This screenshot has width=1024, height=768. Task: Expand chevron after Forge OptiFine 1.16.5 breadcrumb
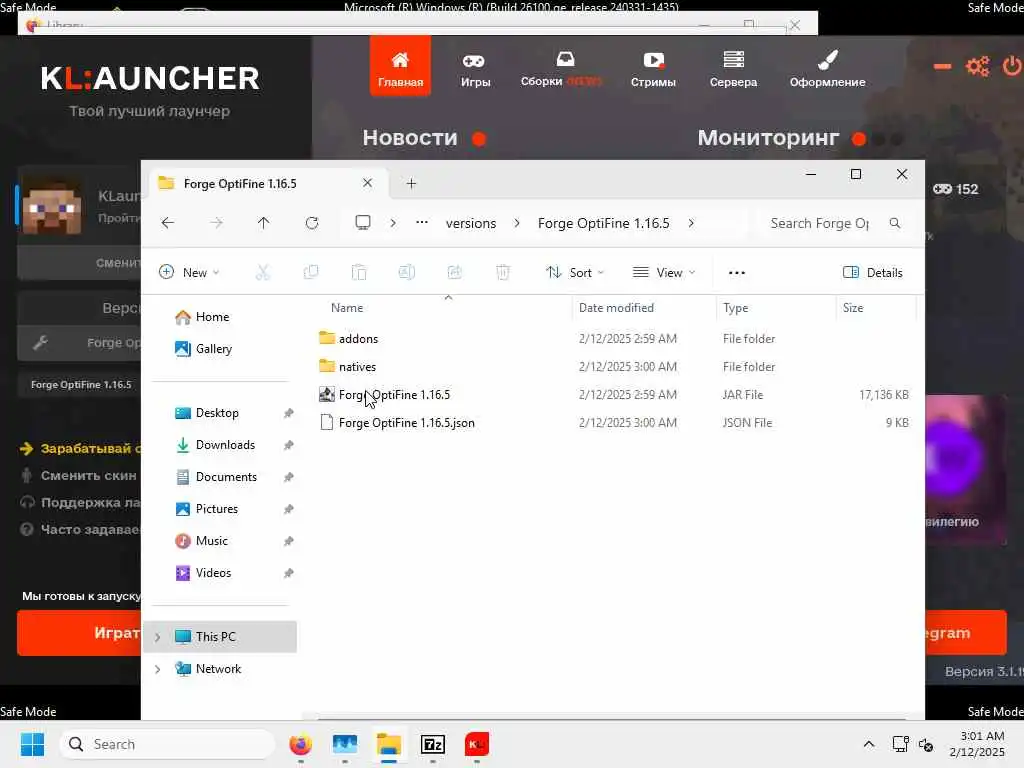[691, 223]
